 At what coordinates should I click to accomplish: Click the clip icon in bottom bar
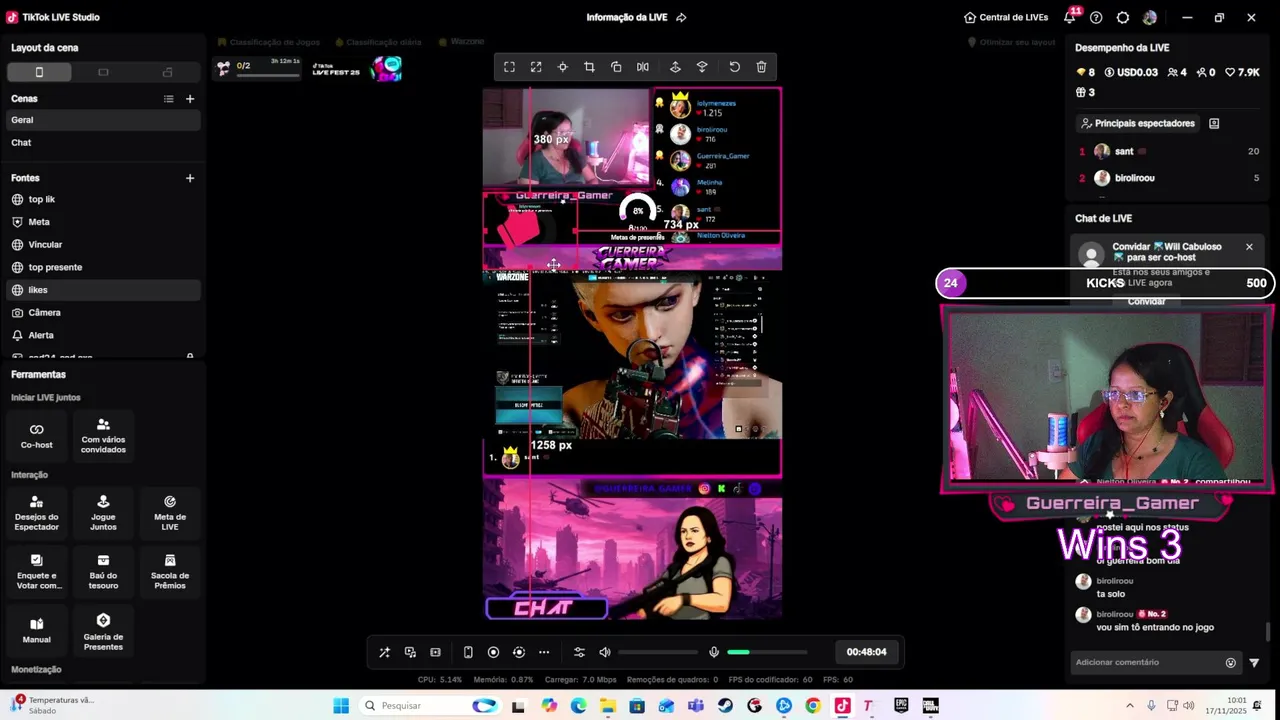tap(435, 652)
